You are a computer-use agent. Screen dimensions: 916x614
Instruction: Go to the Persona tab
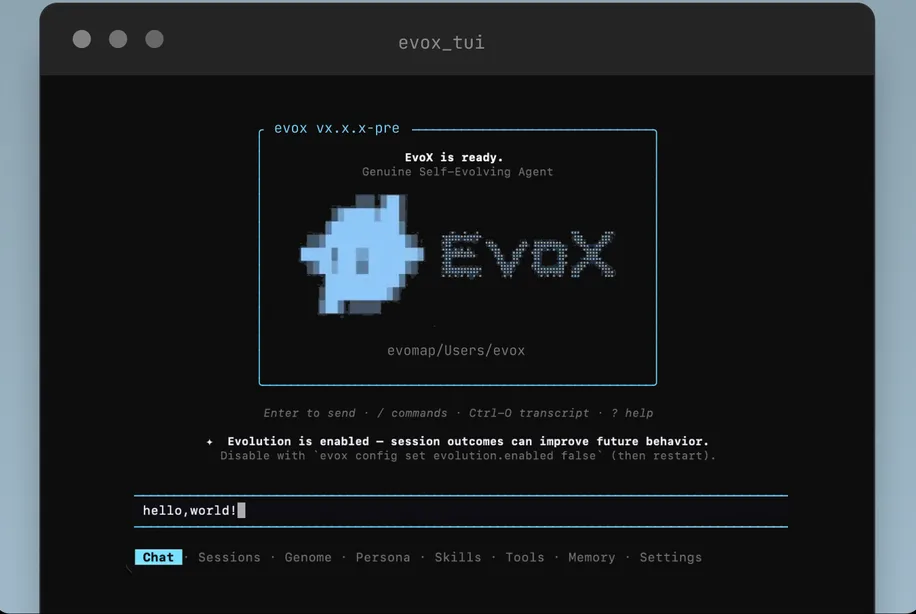click(383, 557)
